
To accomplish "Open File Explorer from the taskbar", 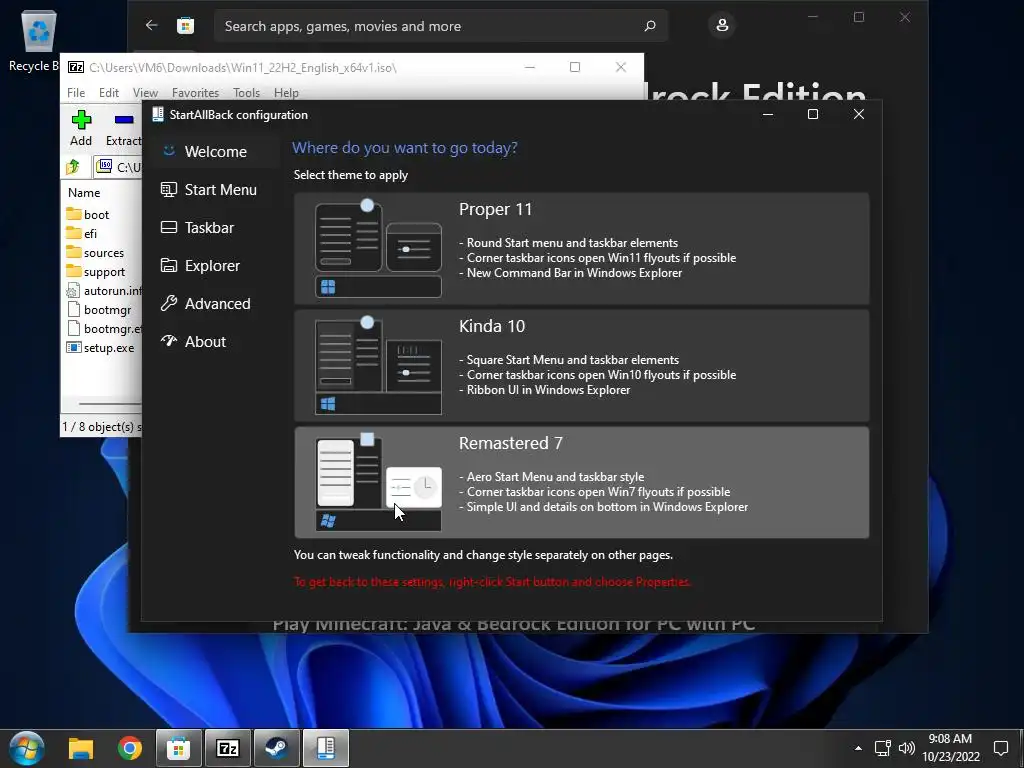I will [81, 748].
